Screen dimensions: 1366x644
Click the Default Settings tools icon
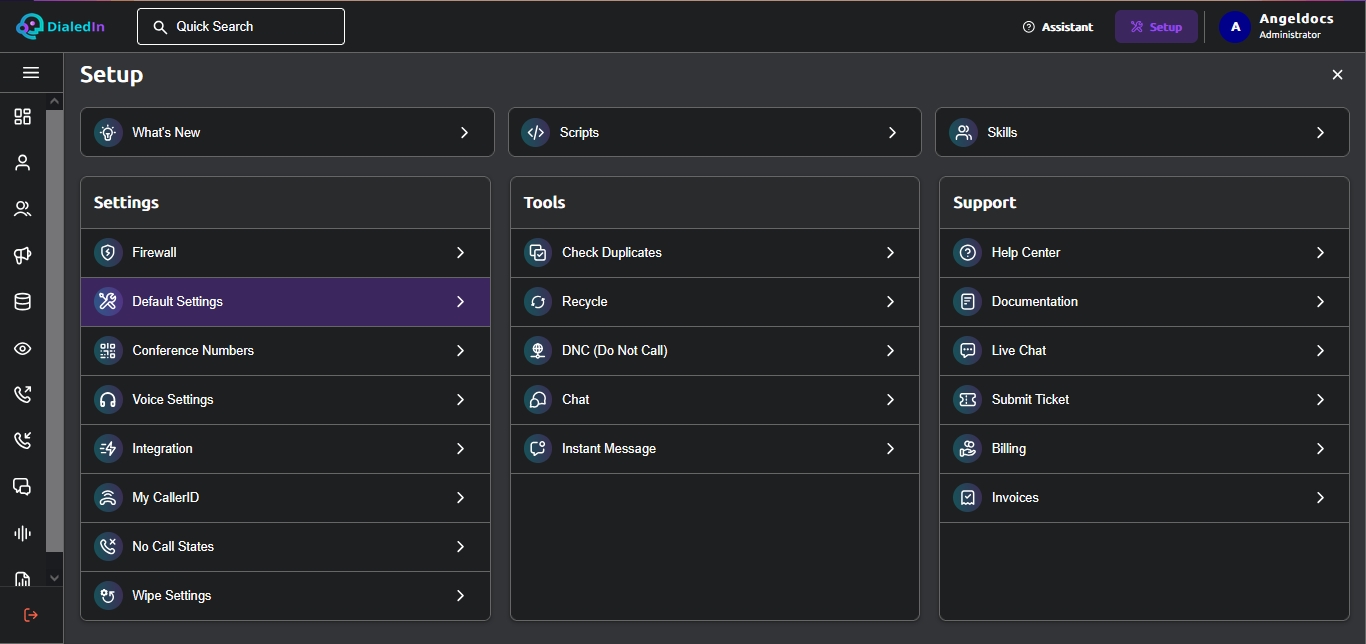(x=108, y=302)
